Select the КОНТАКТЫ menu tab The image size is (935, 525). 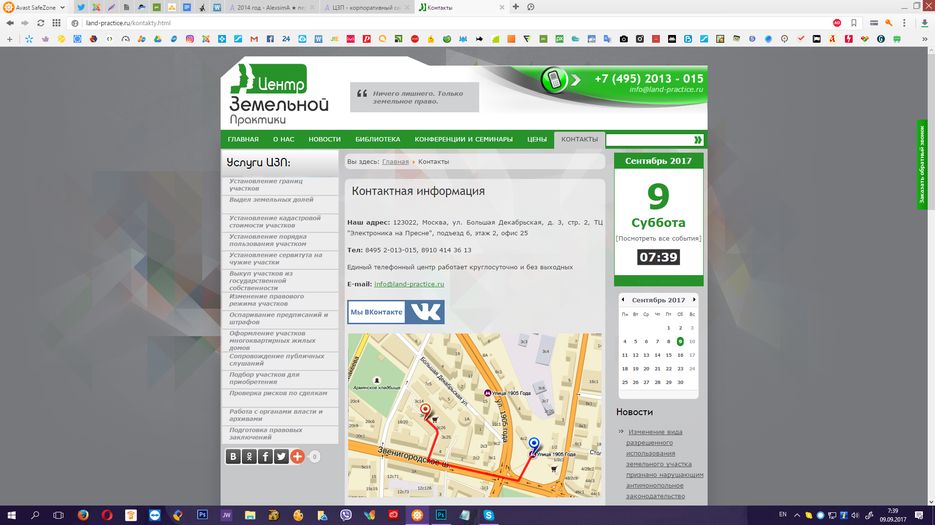pyautogui.click(x=579, y=140)
